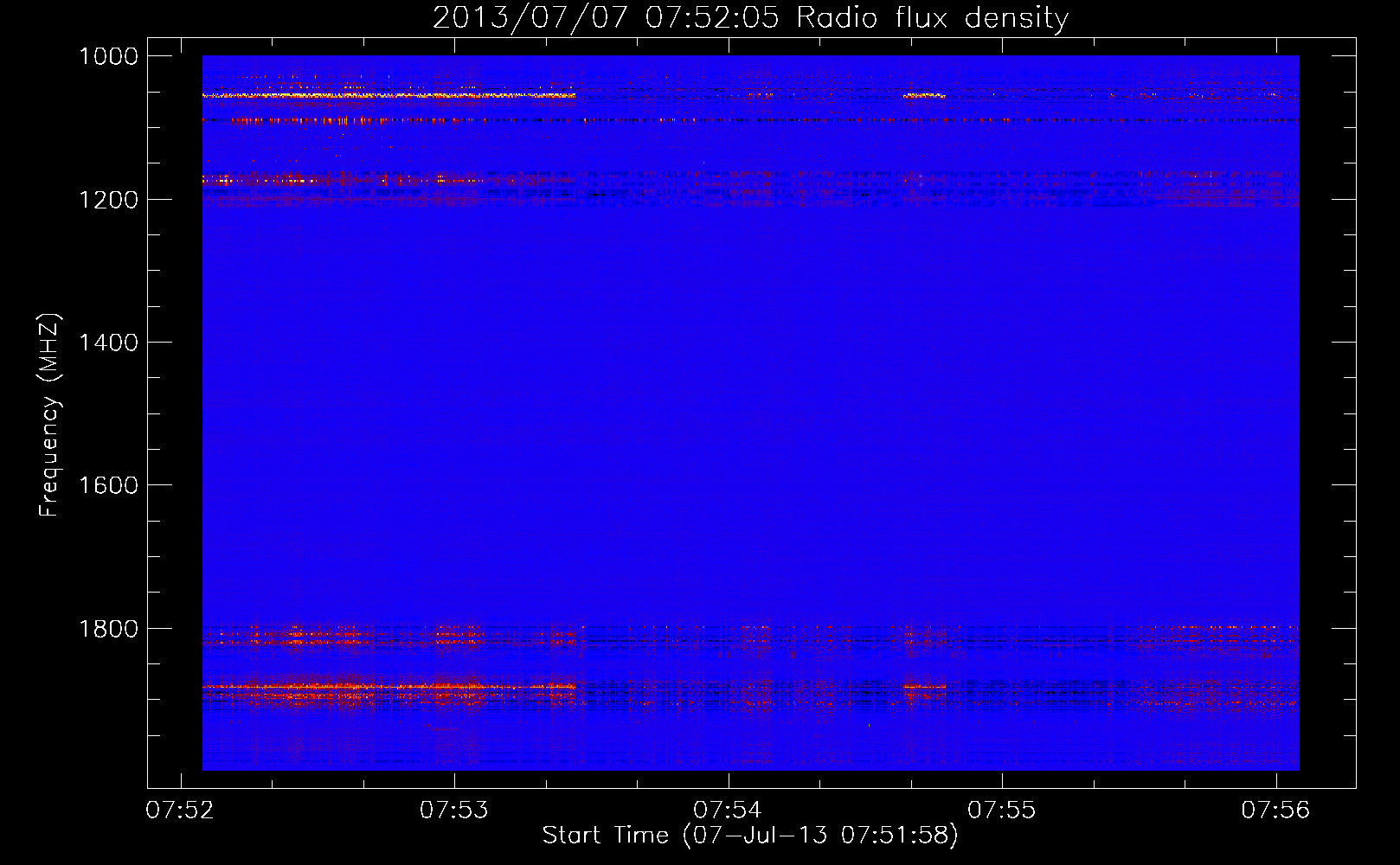Click the 1000 frequency tick label
This screenshot has width=1400, height=865.
(x=108, y=56)
